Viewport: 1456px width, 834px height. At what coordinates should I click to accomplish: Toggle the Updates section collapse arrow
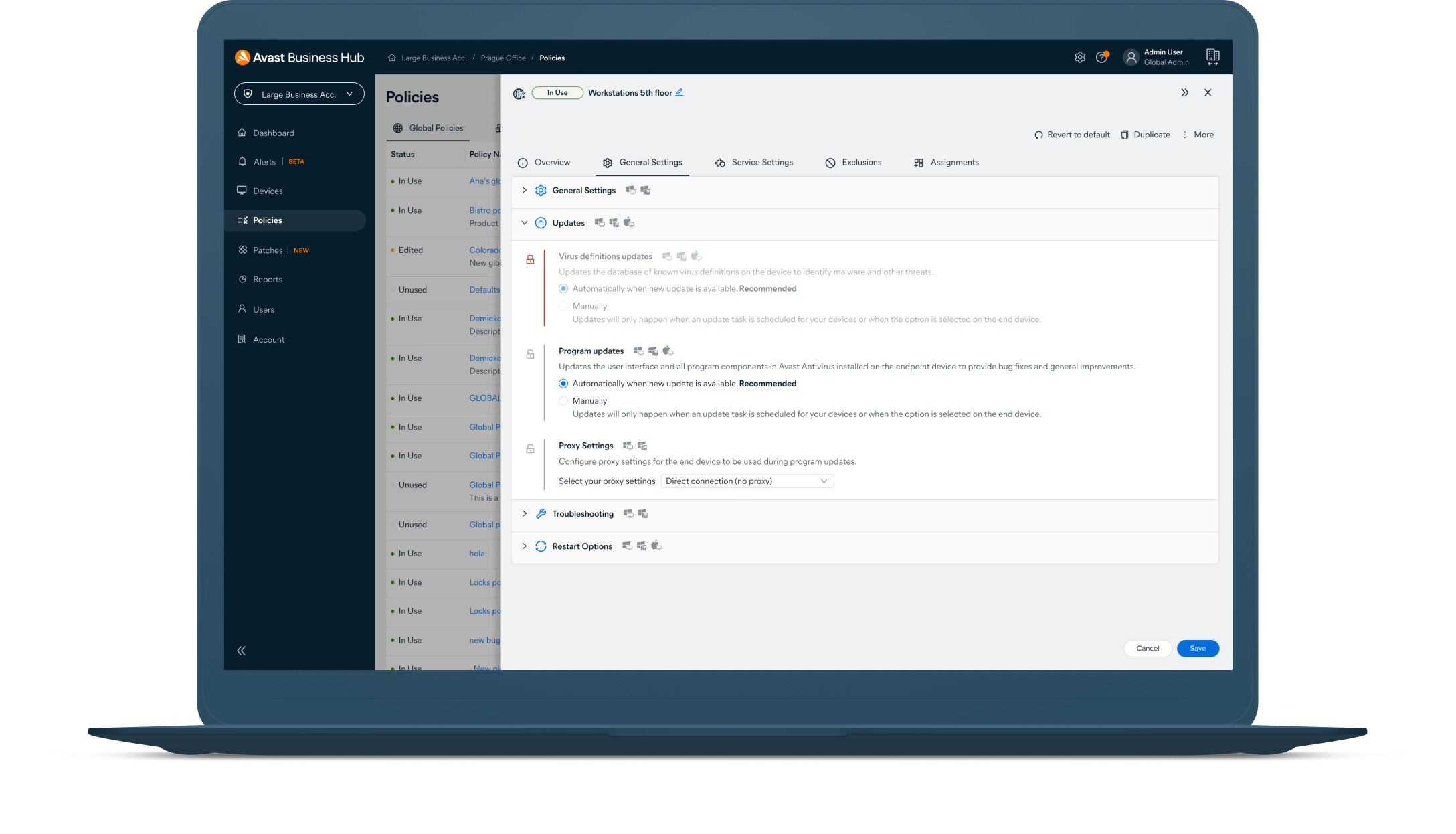pyautogui.click(x=524, y=222)
